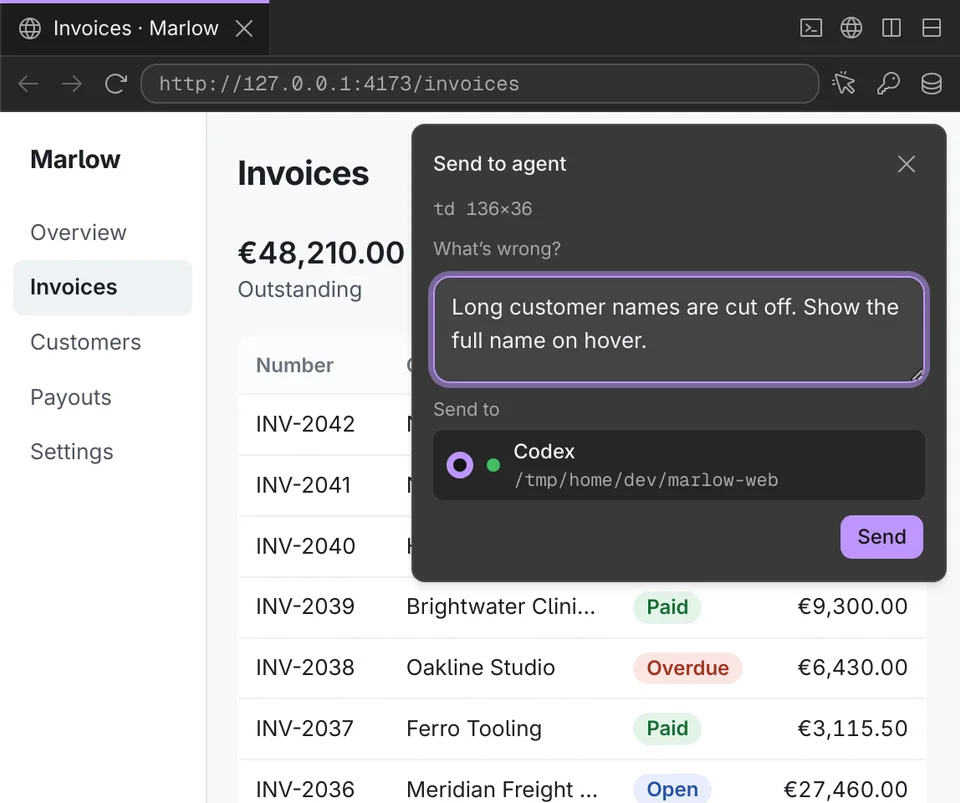Go back with the left arrow
The image size is (960, 803).
click(28, 84)
